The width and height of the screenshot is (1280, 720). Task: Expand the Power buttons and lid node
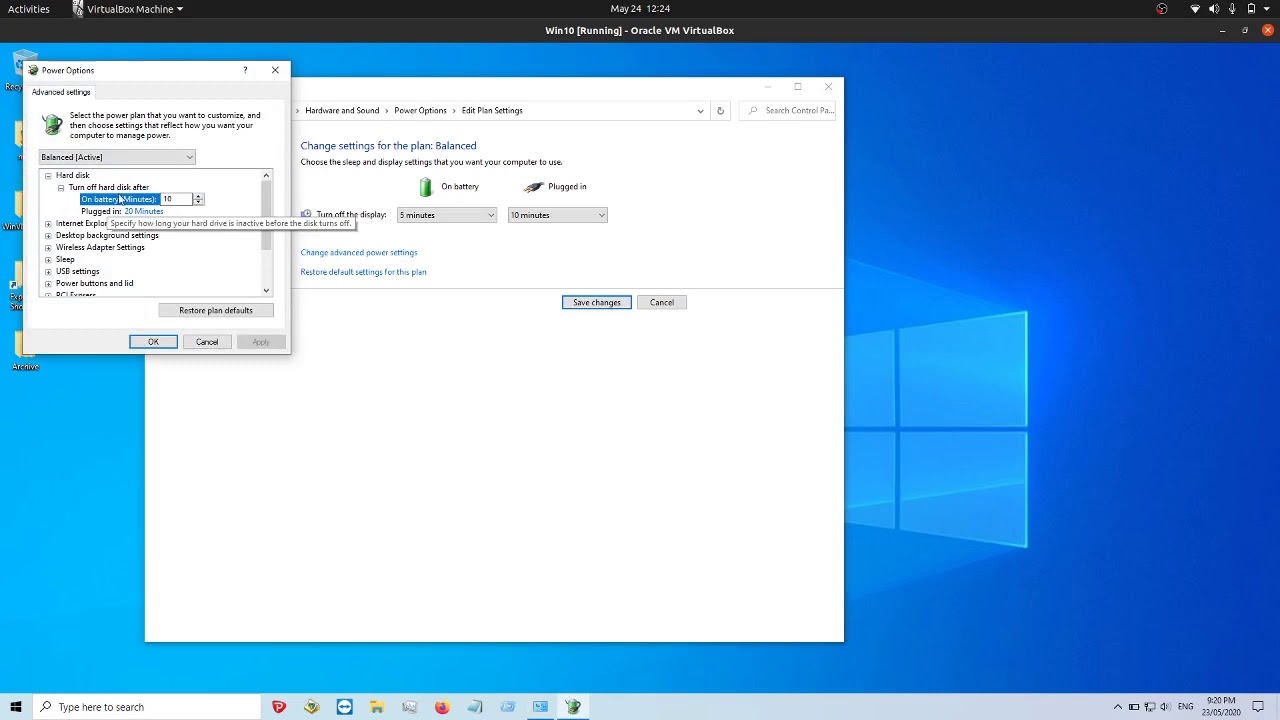click(x=48, y=284)
